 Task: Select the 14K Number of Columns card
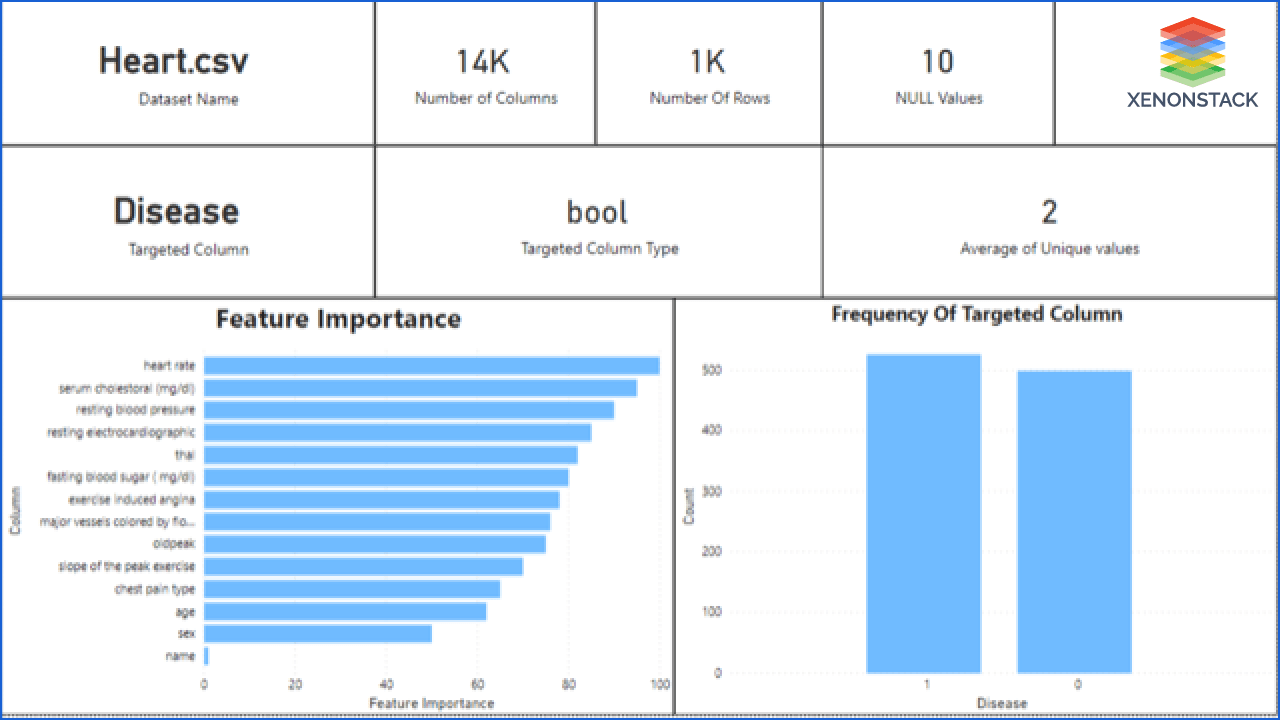485,73
